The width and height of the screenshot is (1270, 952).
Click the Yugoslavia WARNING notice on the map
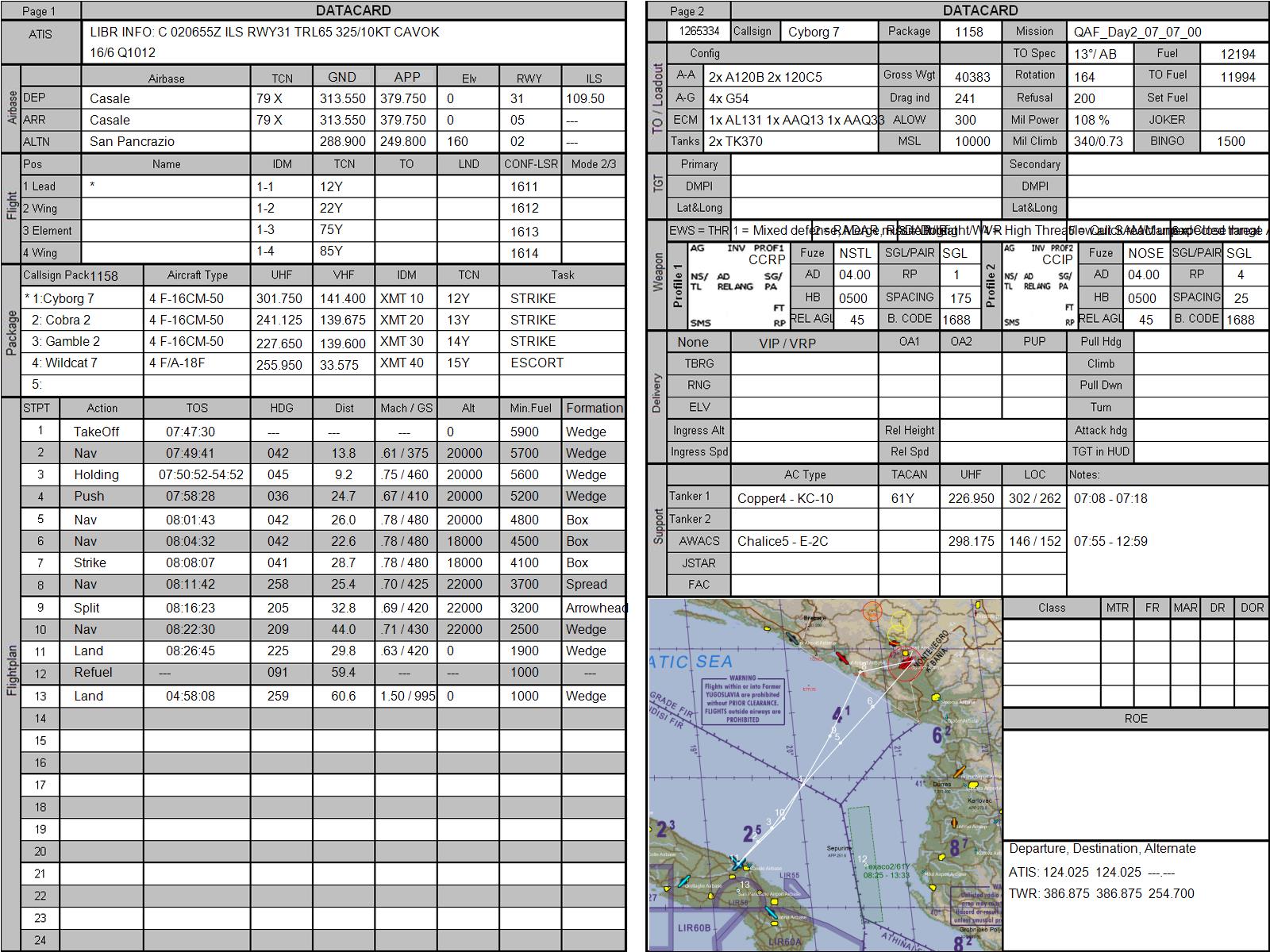click(743, 701)
